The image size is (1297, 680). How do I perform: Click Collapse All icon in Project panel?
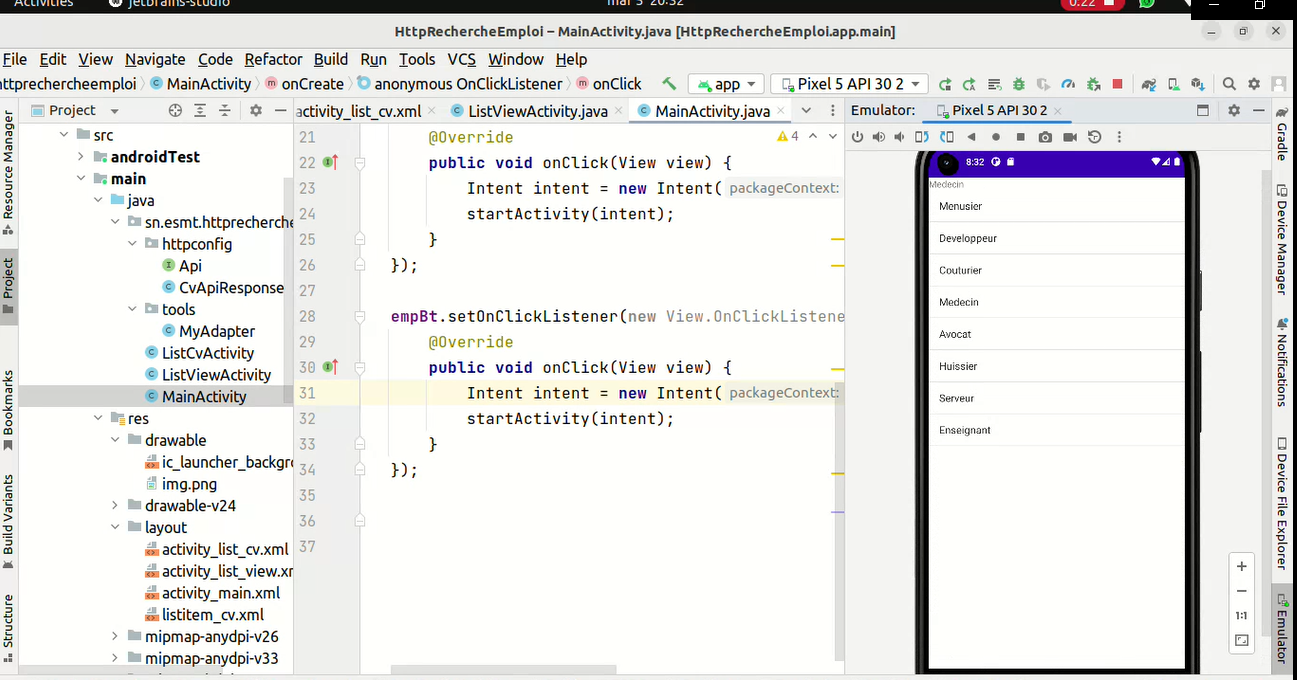coord(225,111)
